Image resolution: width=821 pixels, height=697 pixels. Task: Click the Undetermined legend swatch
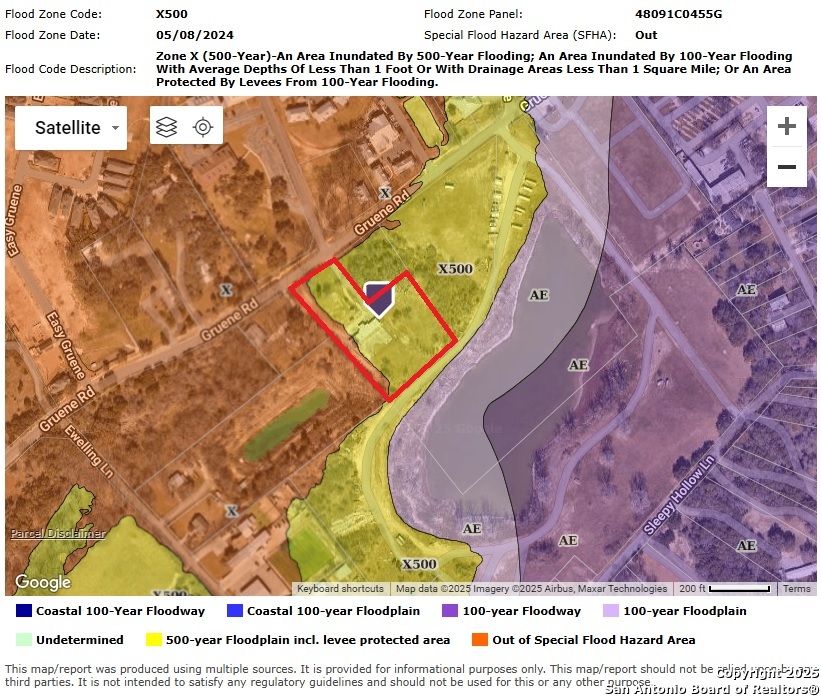coord(24,640)
